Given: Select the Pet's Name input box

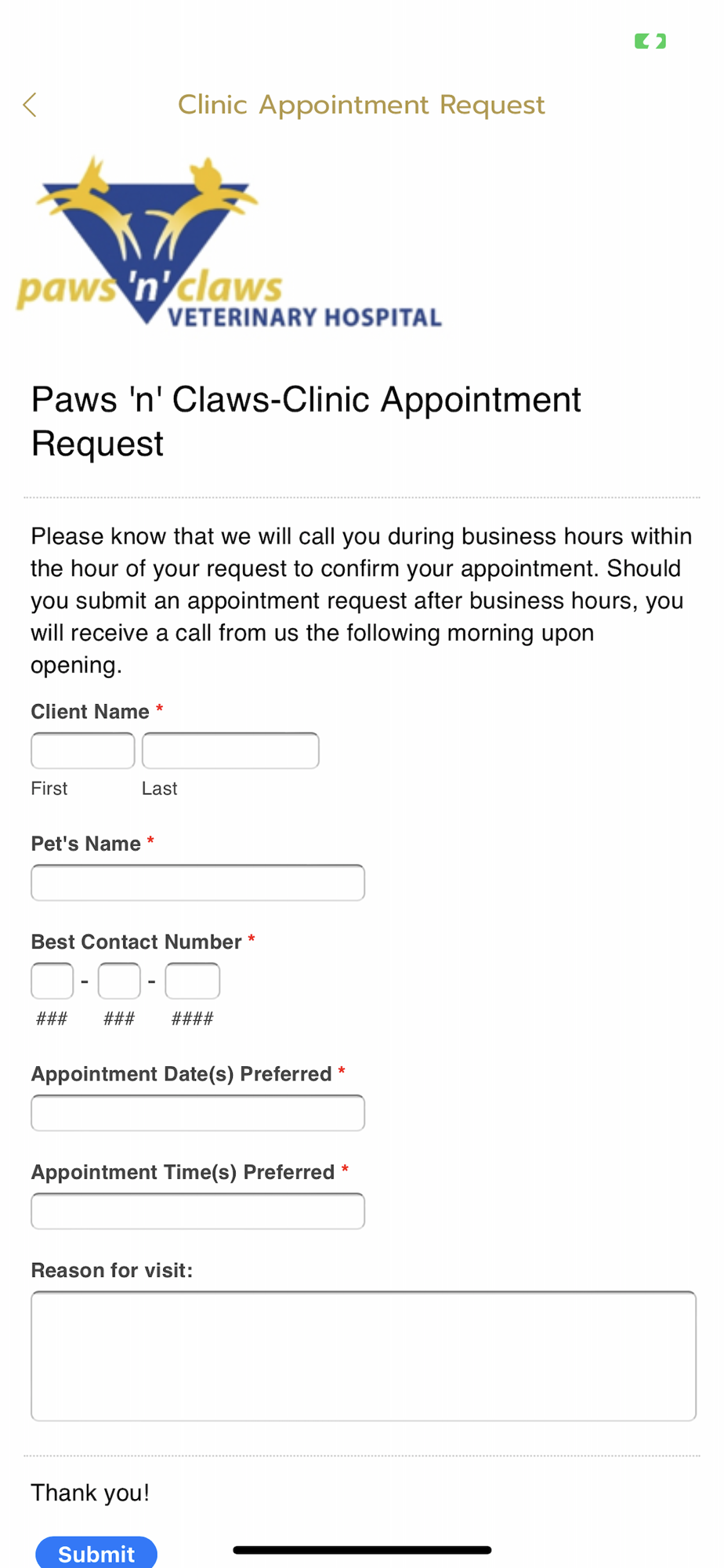Looking at the screenshot, I should point(197,883).
